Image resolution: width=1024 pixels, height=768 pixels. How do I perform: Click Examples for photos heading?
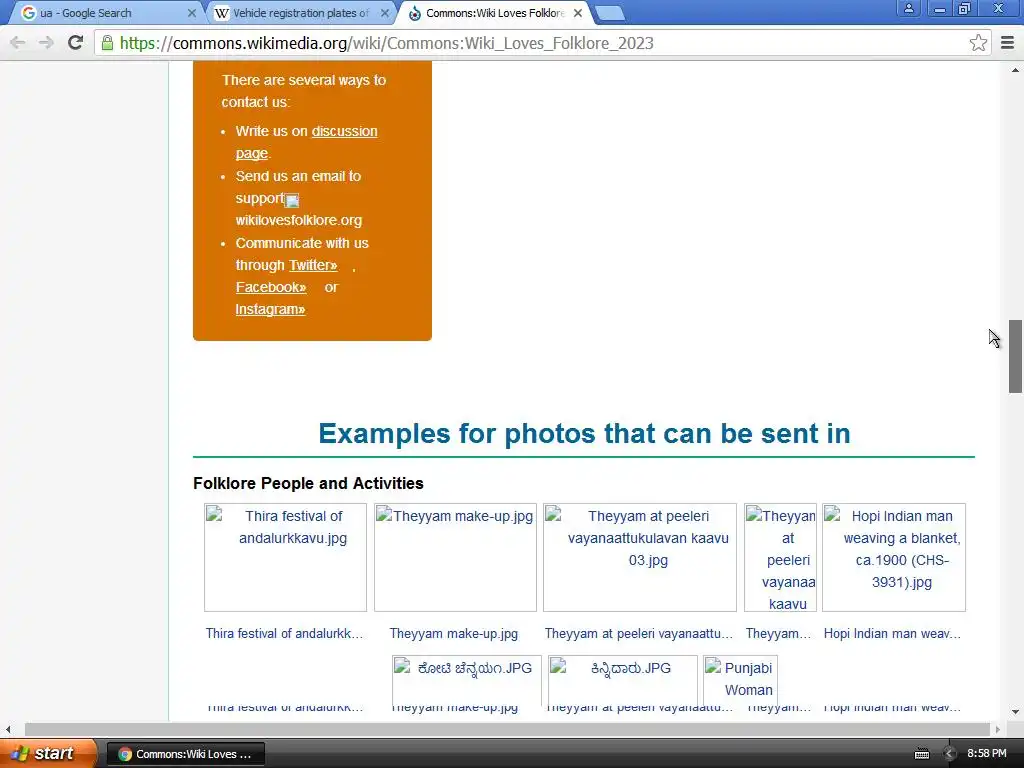[x=584, y=434]
